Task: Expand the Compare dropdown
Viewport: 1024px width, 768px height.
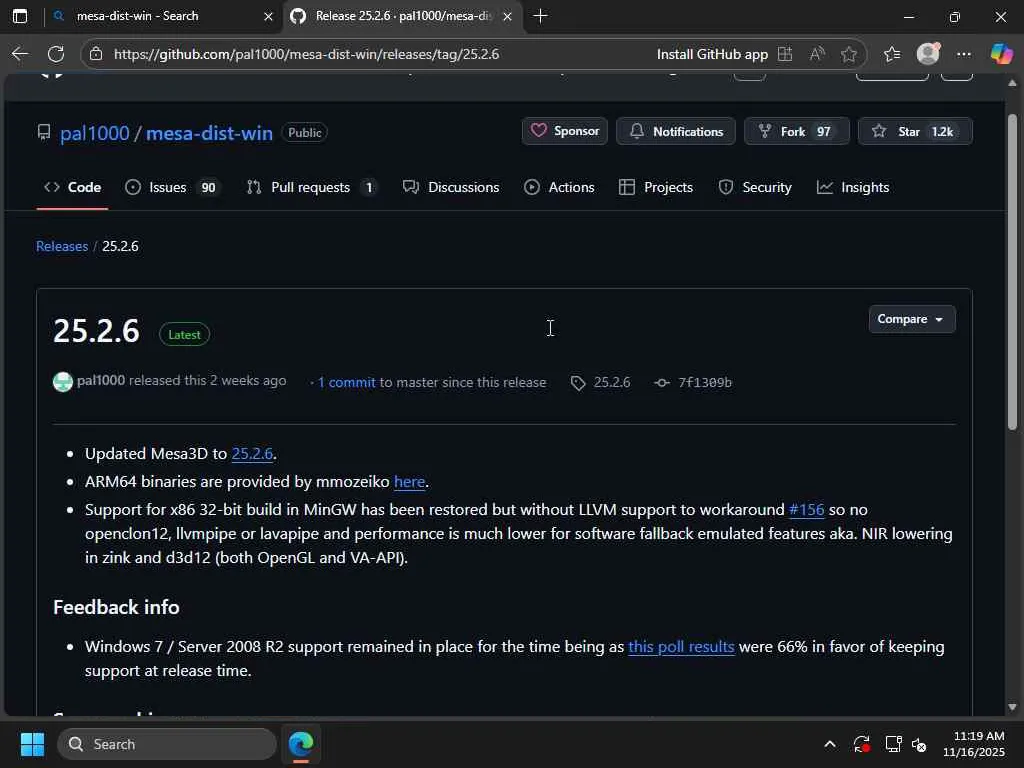Action: click(x=912, y=319)
